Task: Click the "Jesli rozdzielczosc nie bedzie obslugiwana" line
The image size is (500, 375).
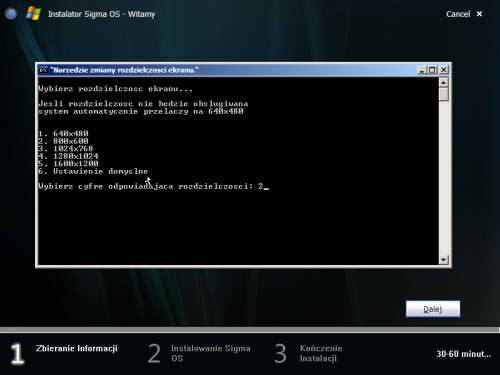Action: click(143, 104)
